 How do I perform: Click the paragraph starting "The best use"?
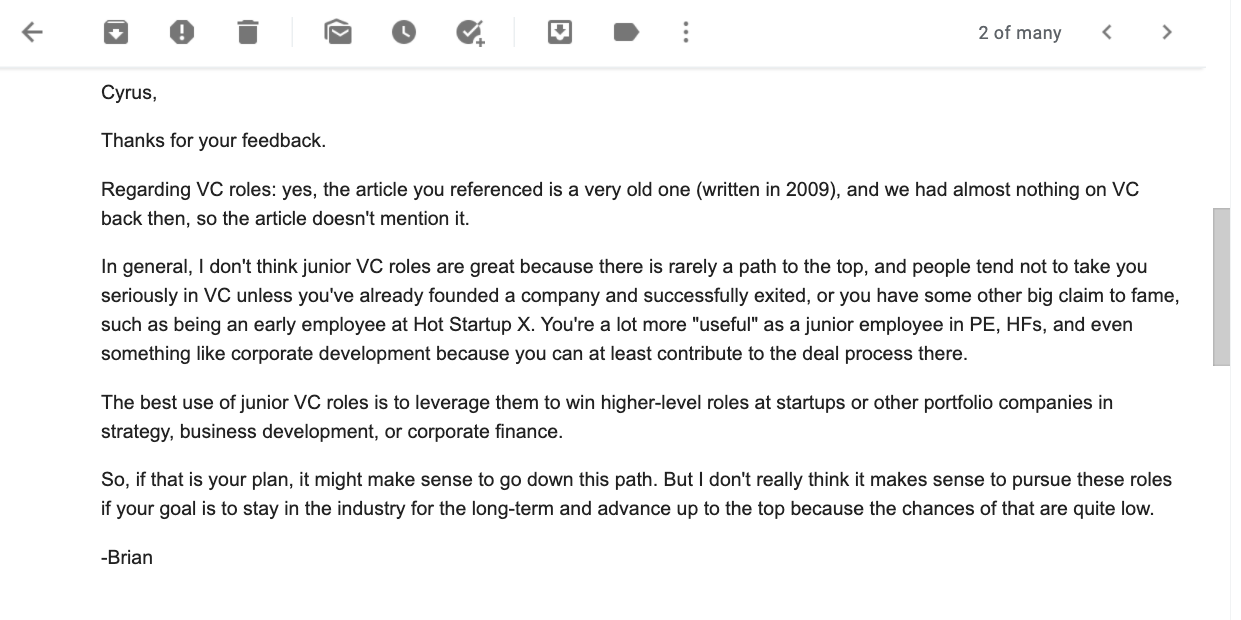(x=606, y=417)
